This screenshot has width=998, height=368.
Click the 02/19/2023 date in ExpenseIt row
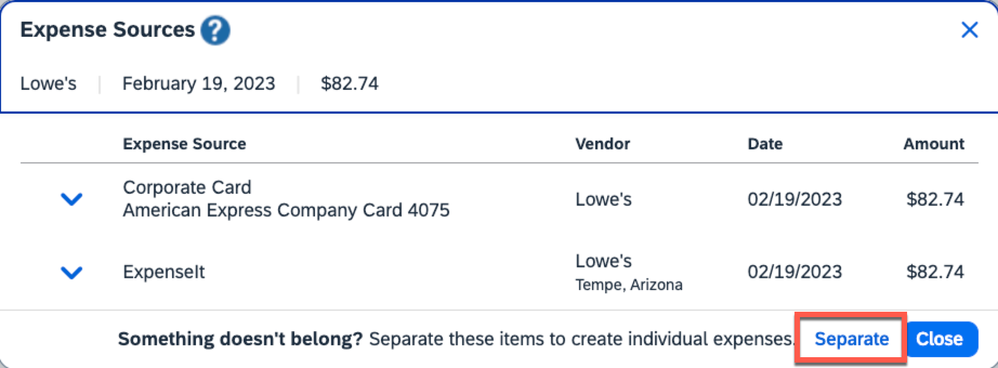(x=795, y=272)
